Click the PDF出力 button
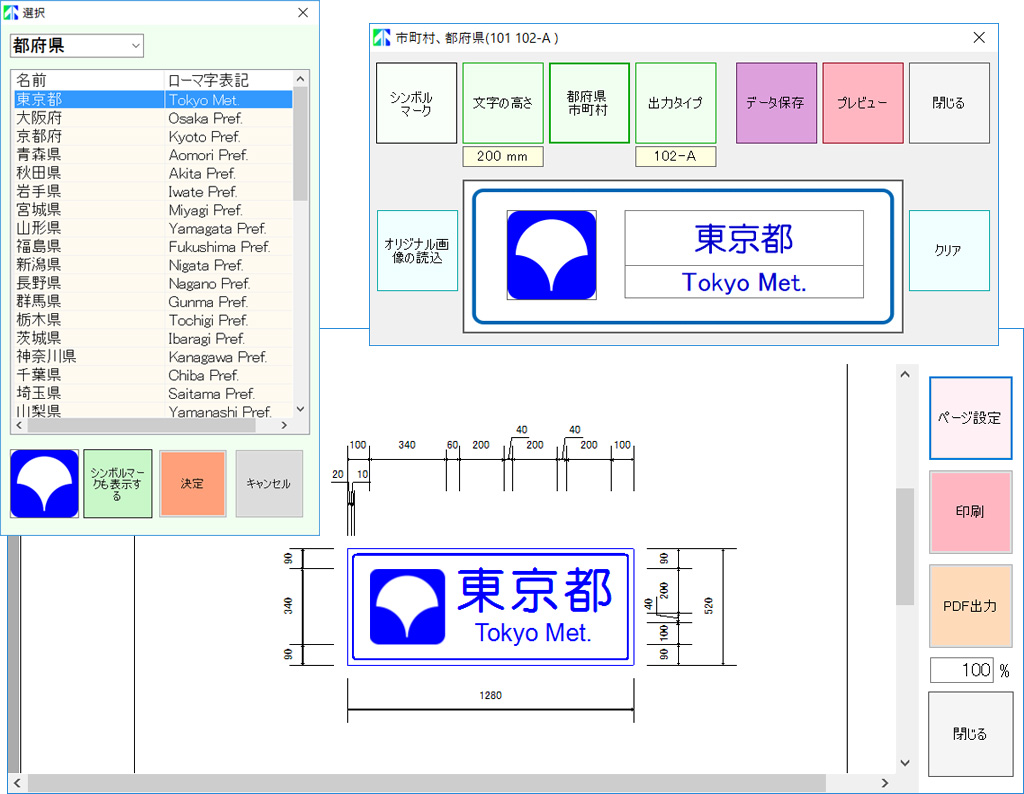Screen dimensions: 1024x794 click(x=970, y=606)
